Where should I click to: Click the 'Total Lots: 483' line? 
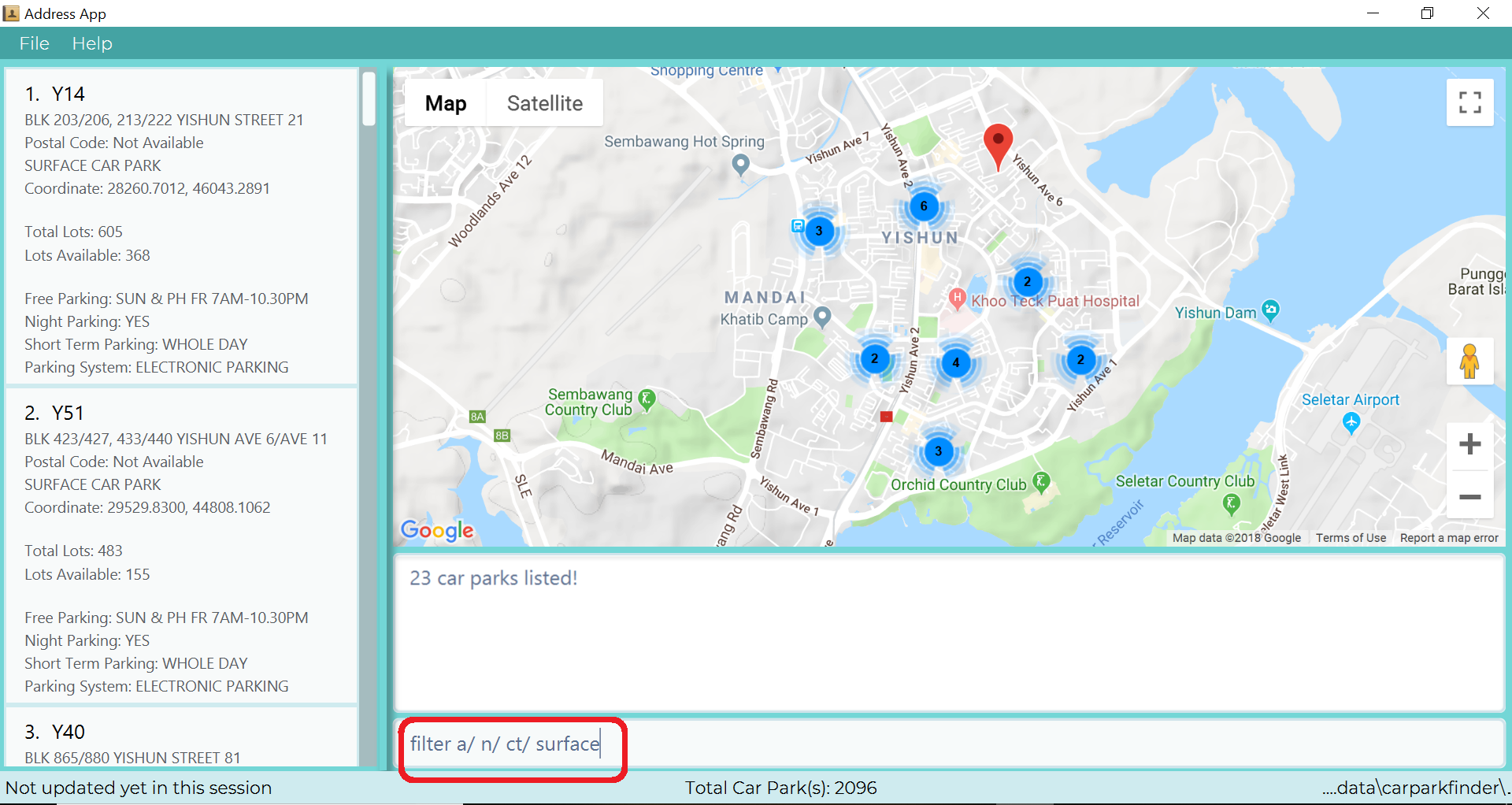click(74, 551)
